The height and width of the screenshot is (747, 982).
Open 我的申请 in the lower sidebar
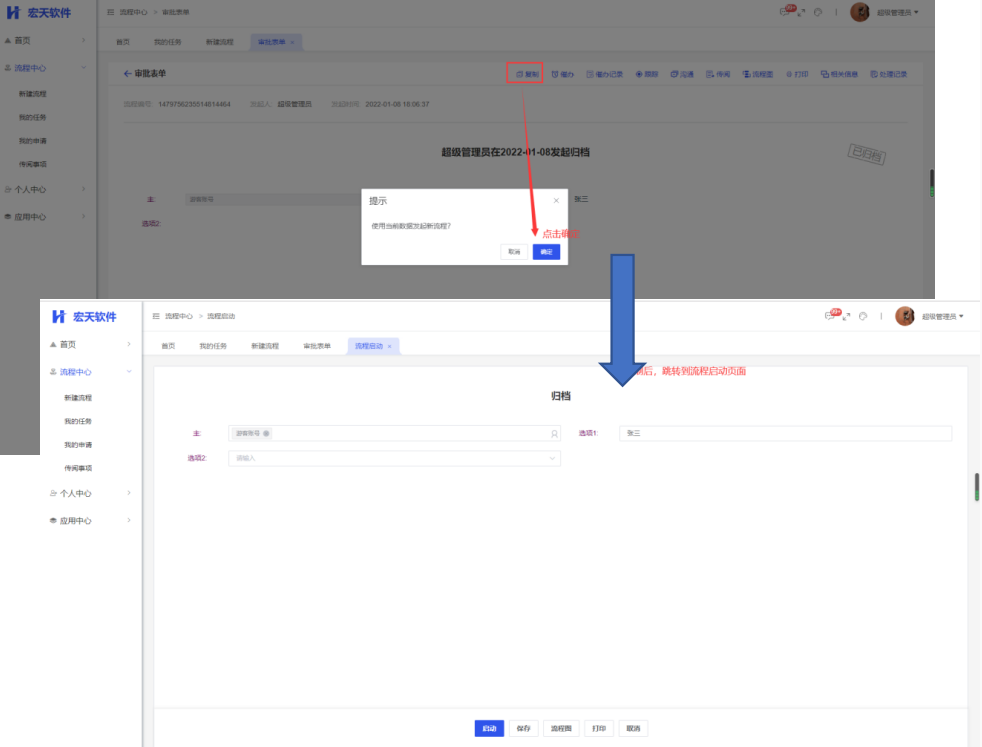78,445
